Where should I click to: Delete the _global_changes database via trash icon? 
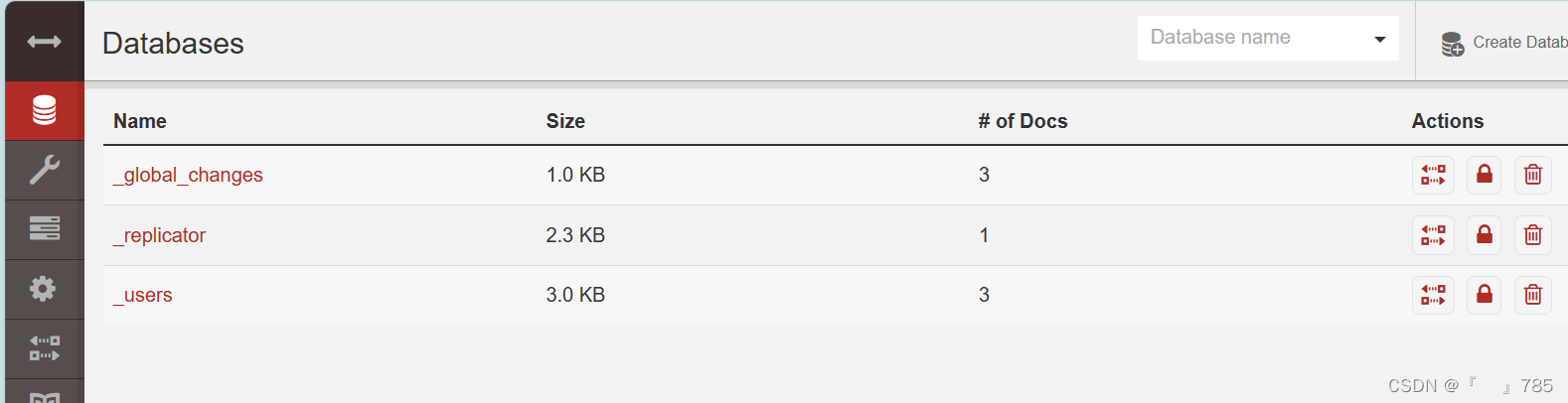pos(1533,175)
